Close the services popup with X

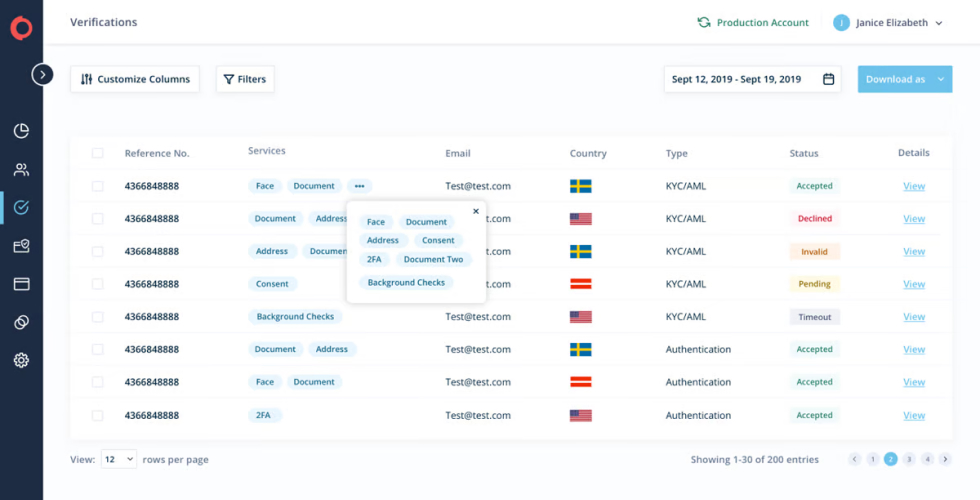coord(476,211)
